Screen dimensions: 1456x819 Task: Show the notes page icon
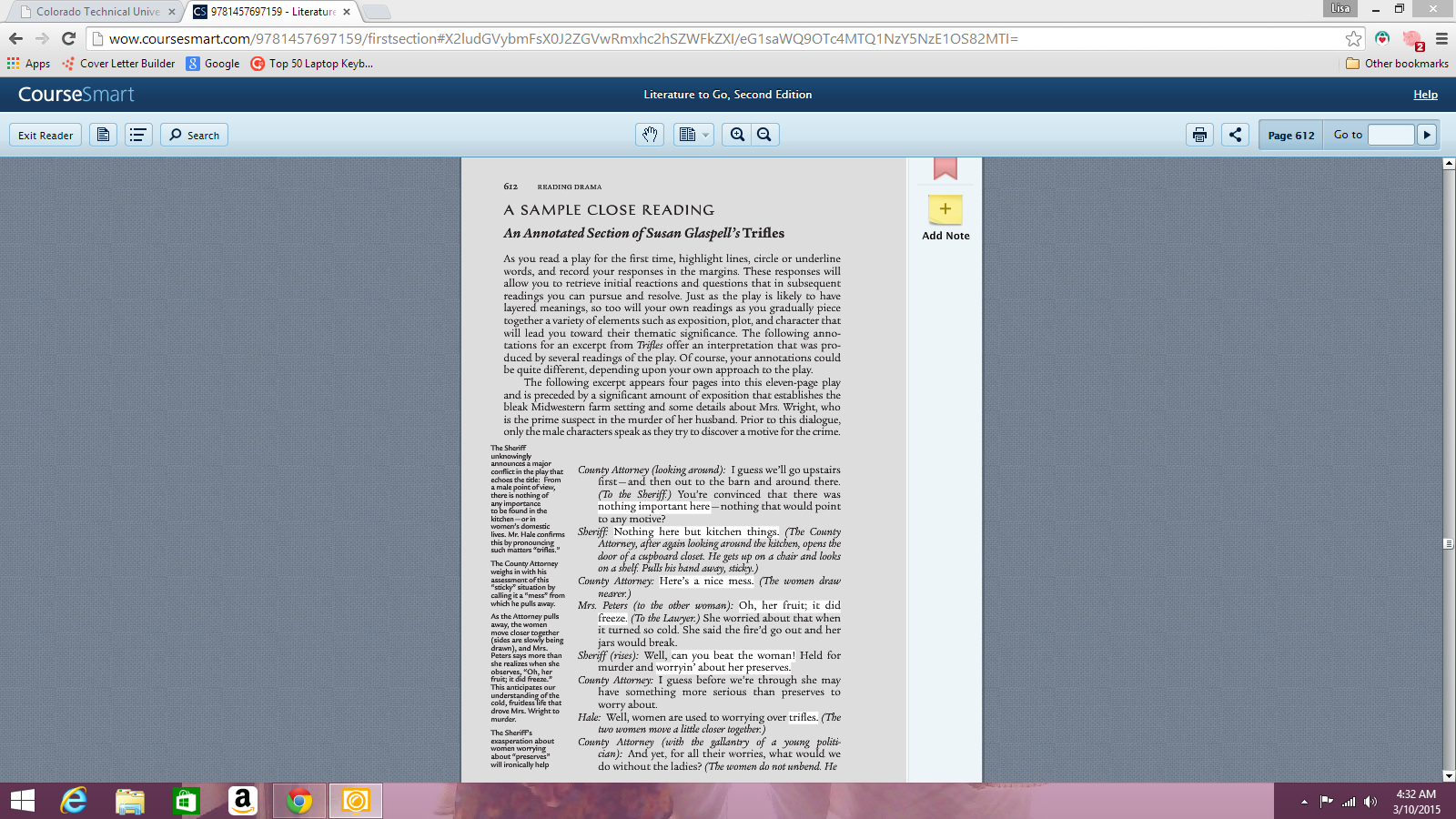click(103, 135)
